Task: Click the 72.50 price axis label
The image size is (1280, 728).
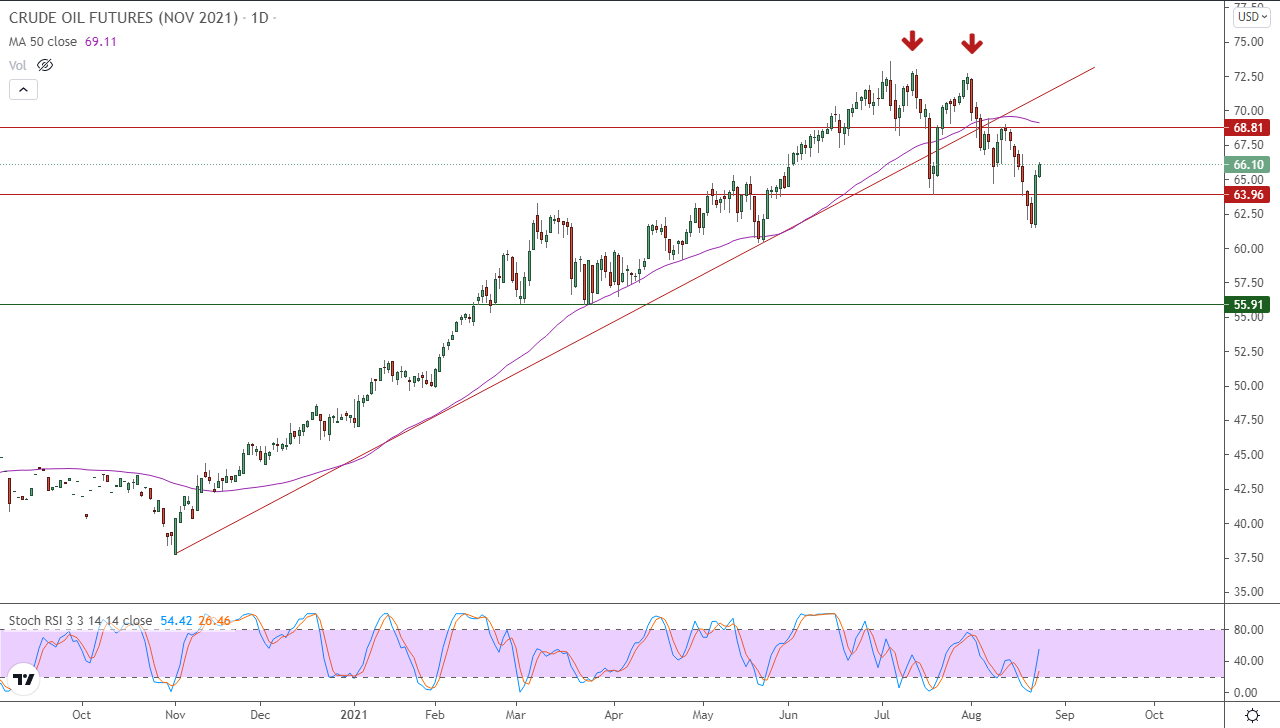Action: click(x=1247, y=77)
